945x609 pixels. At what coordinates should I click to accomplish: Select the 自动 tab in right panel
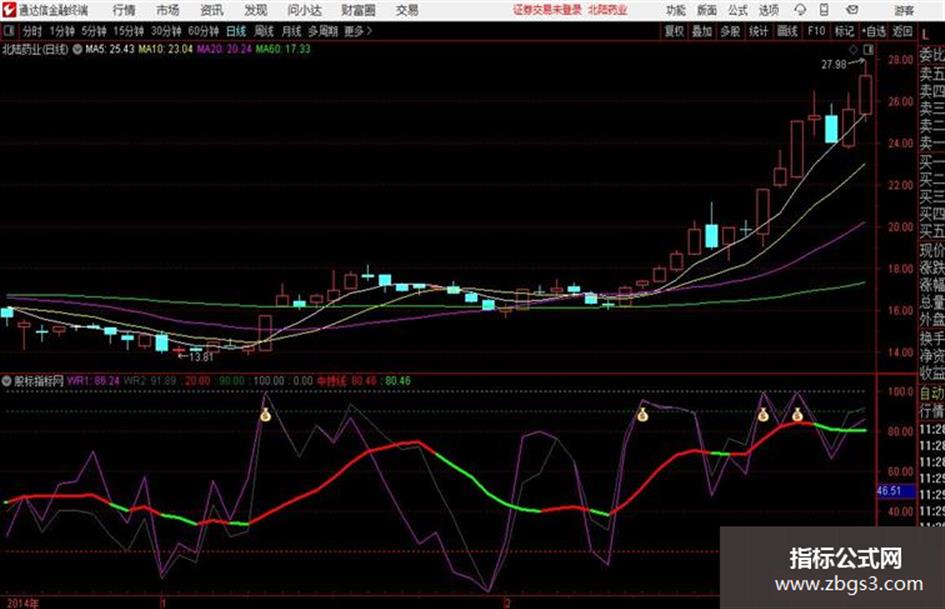pos(932,393)
